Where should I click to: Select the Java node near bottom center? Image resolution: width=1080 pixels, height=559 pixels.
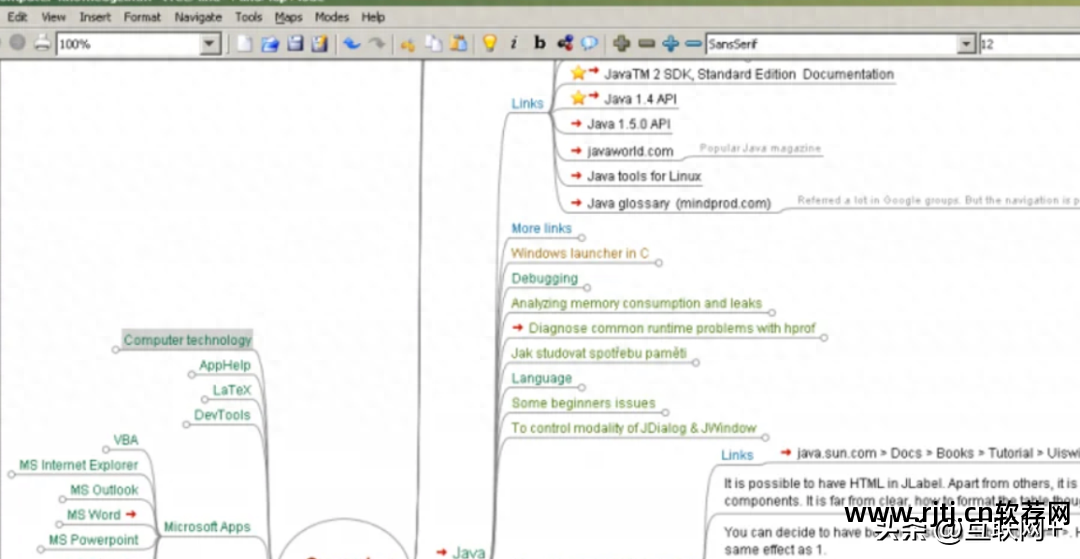[x=469, y=551]
